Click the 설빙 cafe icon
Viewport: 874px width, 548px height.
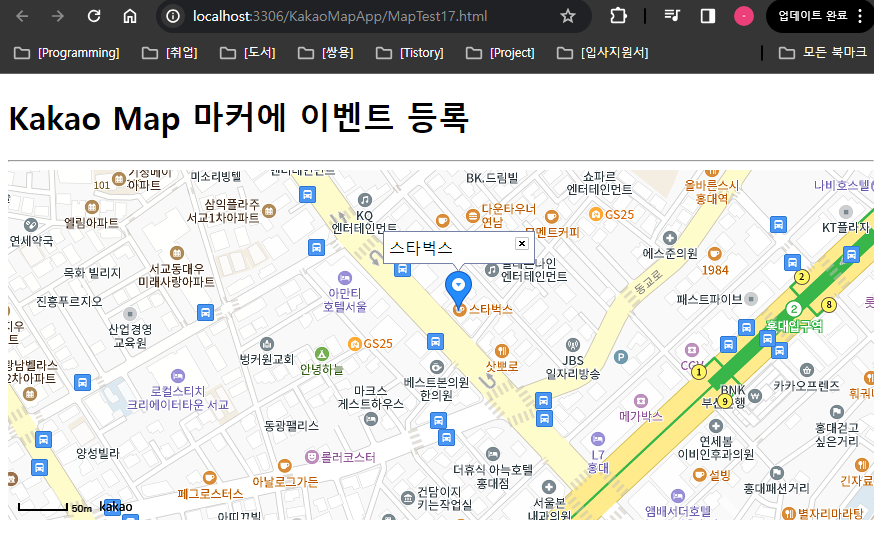pyautogui.click(x=700, y=475)
